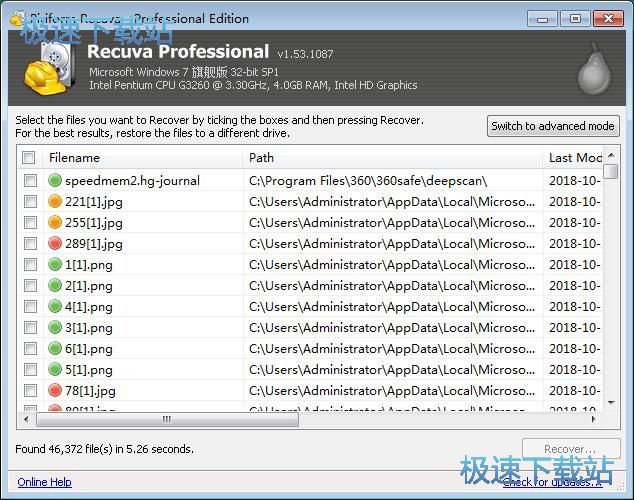Click green status dot for 2[1].png
This screenshot has height=500, width=634.
tap(55, 285)
